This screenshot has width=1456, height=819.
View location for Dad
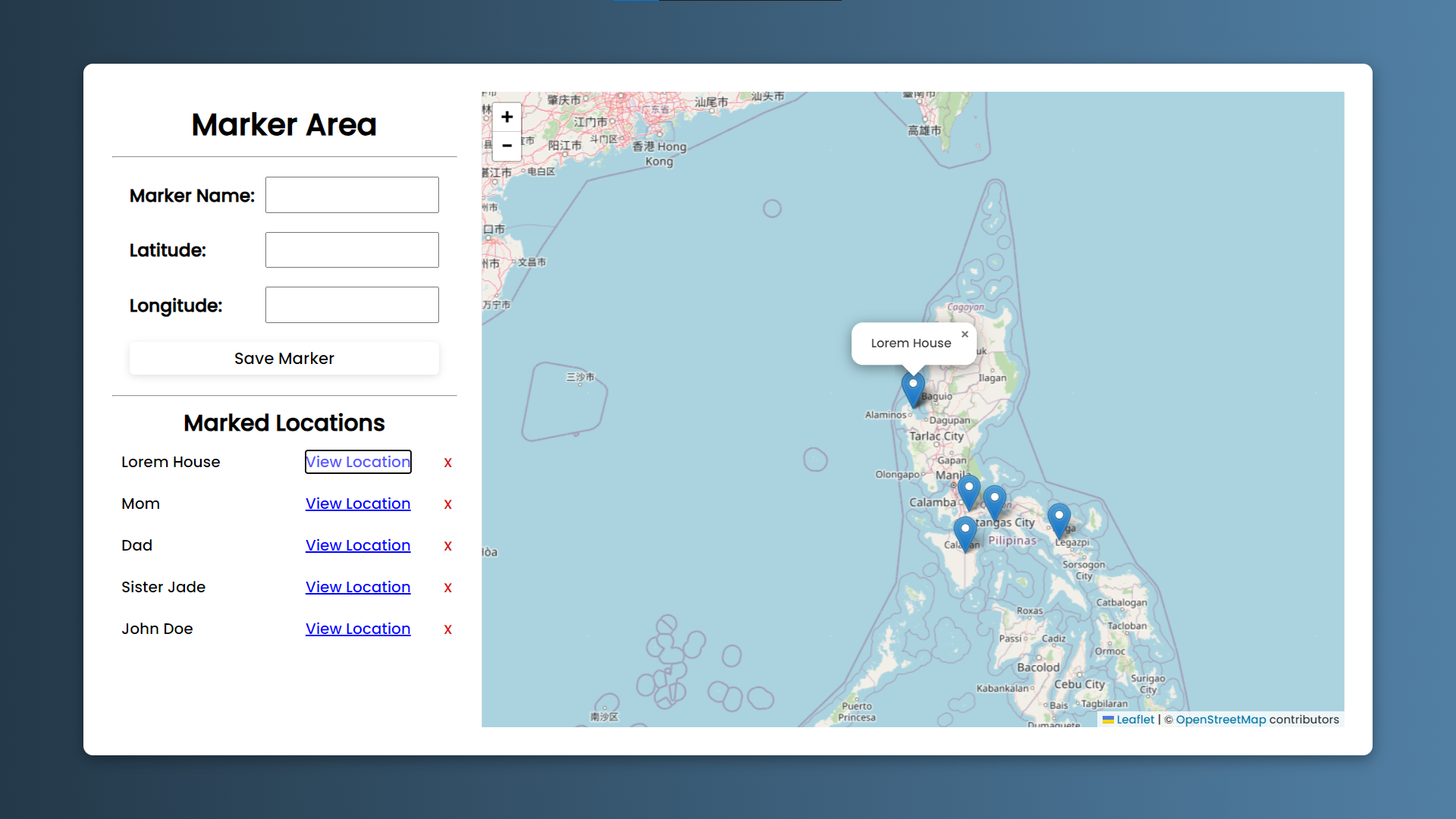(x=358, y=545)
